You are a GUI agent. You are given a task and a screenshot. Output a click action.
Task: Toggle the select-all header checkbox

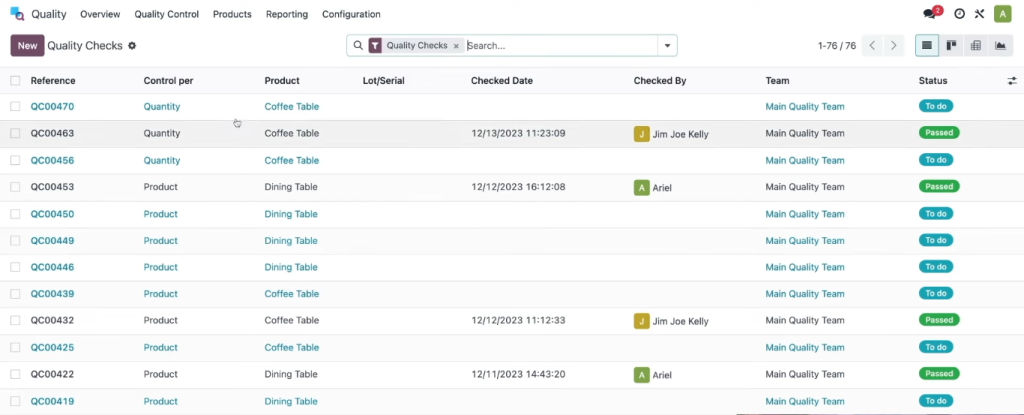(x=15, y=81)
